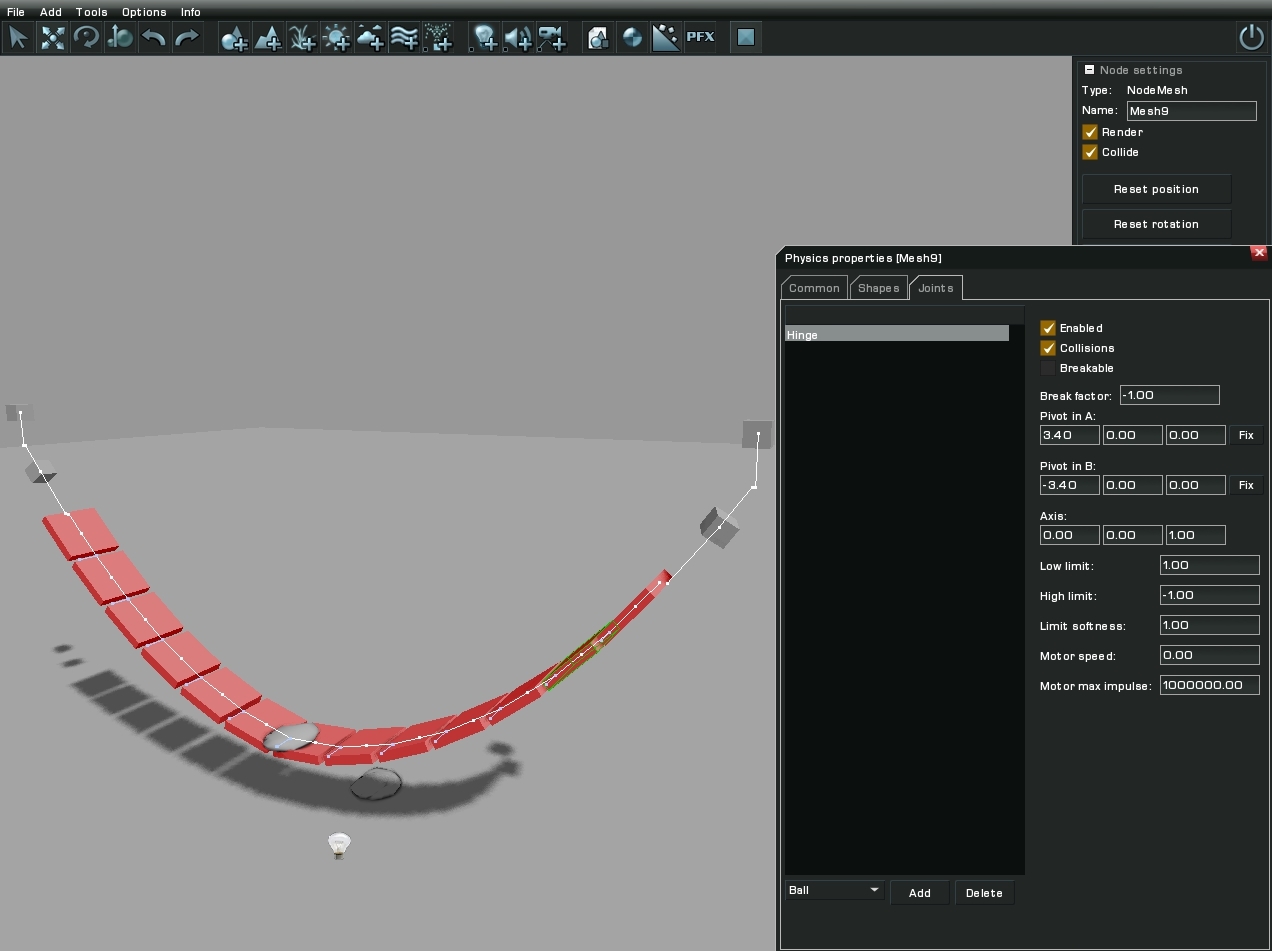Collapse the Node settings panel
Screen dimensions: 1272x951
coord(1089,70)
